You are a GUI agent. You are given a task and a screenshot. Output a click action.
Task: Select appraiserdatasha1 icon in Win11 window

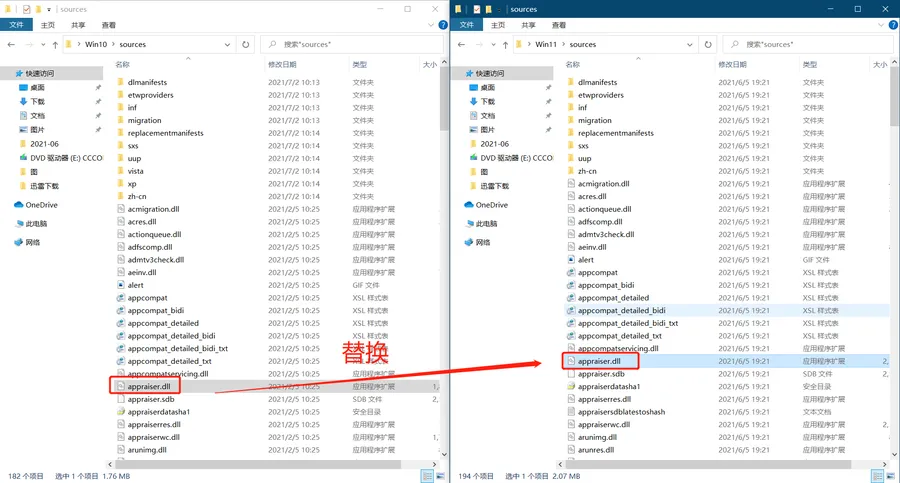tap(571, 387)
